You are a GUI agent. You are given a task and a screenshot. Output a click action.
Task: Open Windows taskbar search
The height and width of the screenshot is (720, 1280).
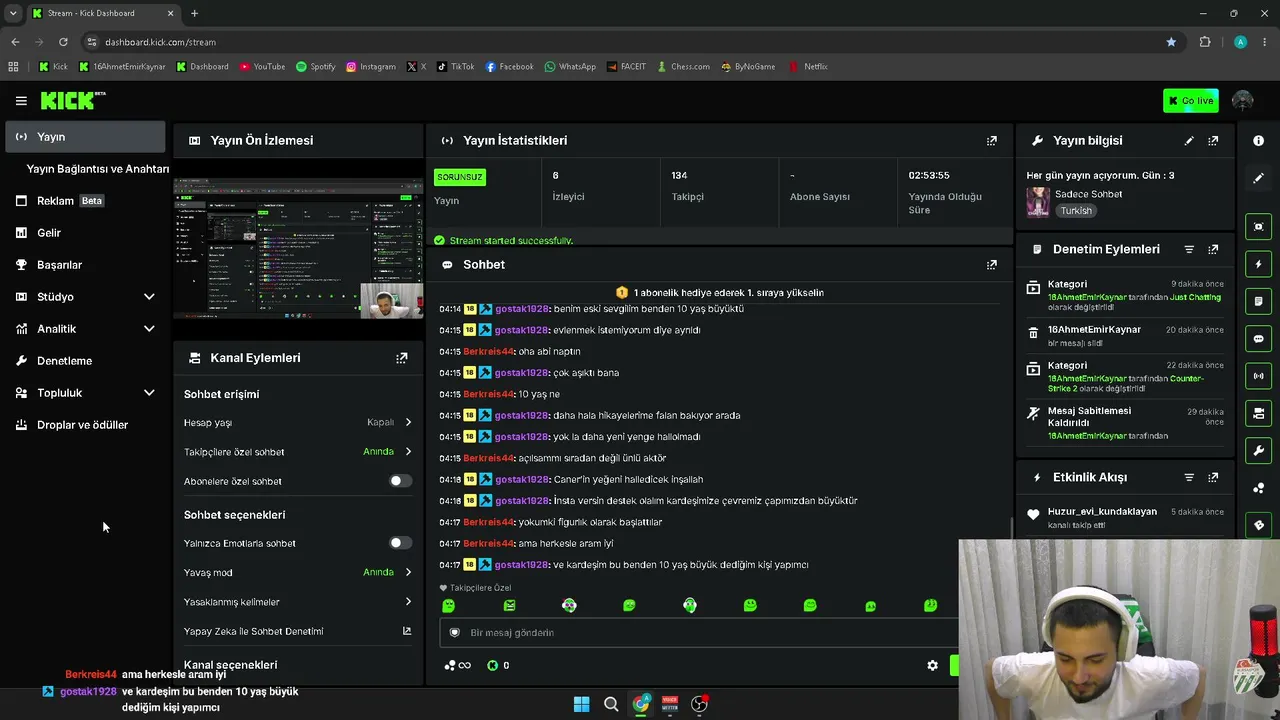coord(611,704)
